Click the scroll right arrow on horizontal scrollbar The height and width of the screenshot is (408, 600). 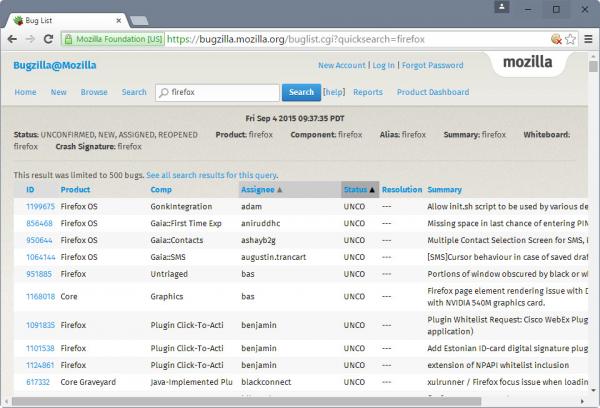point(582,401)
